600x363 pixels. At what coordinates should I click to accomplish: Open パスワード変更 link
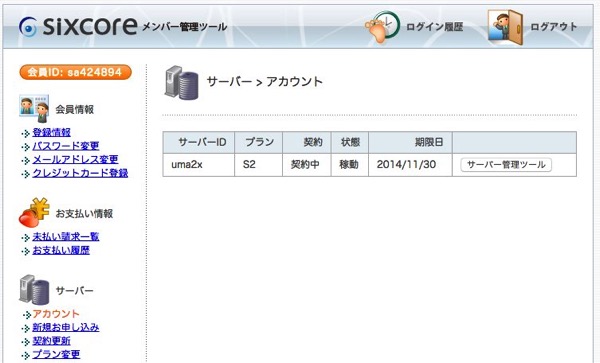(65, 146)
